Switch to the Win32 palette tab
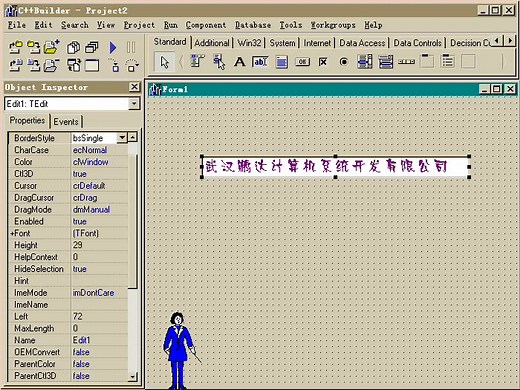 coord(249,43)
